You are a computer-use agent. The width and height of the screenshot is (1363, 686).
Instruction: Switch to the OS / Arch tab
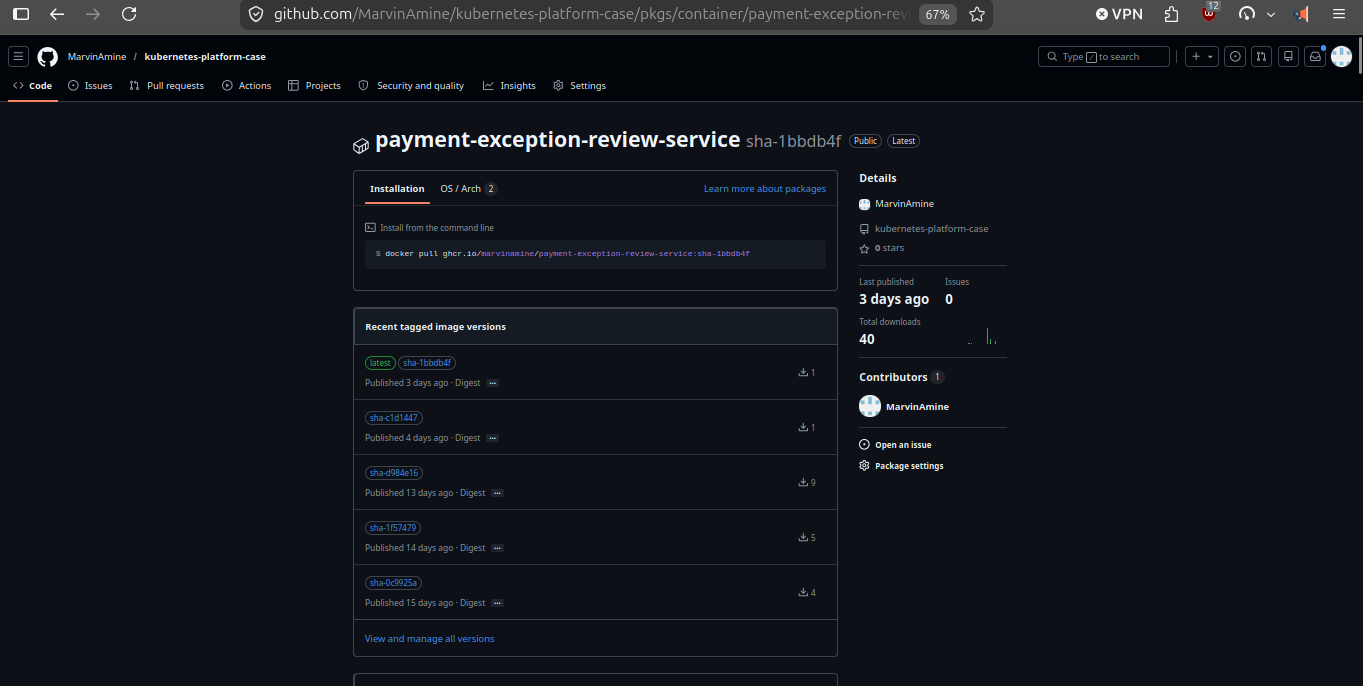468,189
